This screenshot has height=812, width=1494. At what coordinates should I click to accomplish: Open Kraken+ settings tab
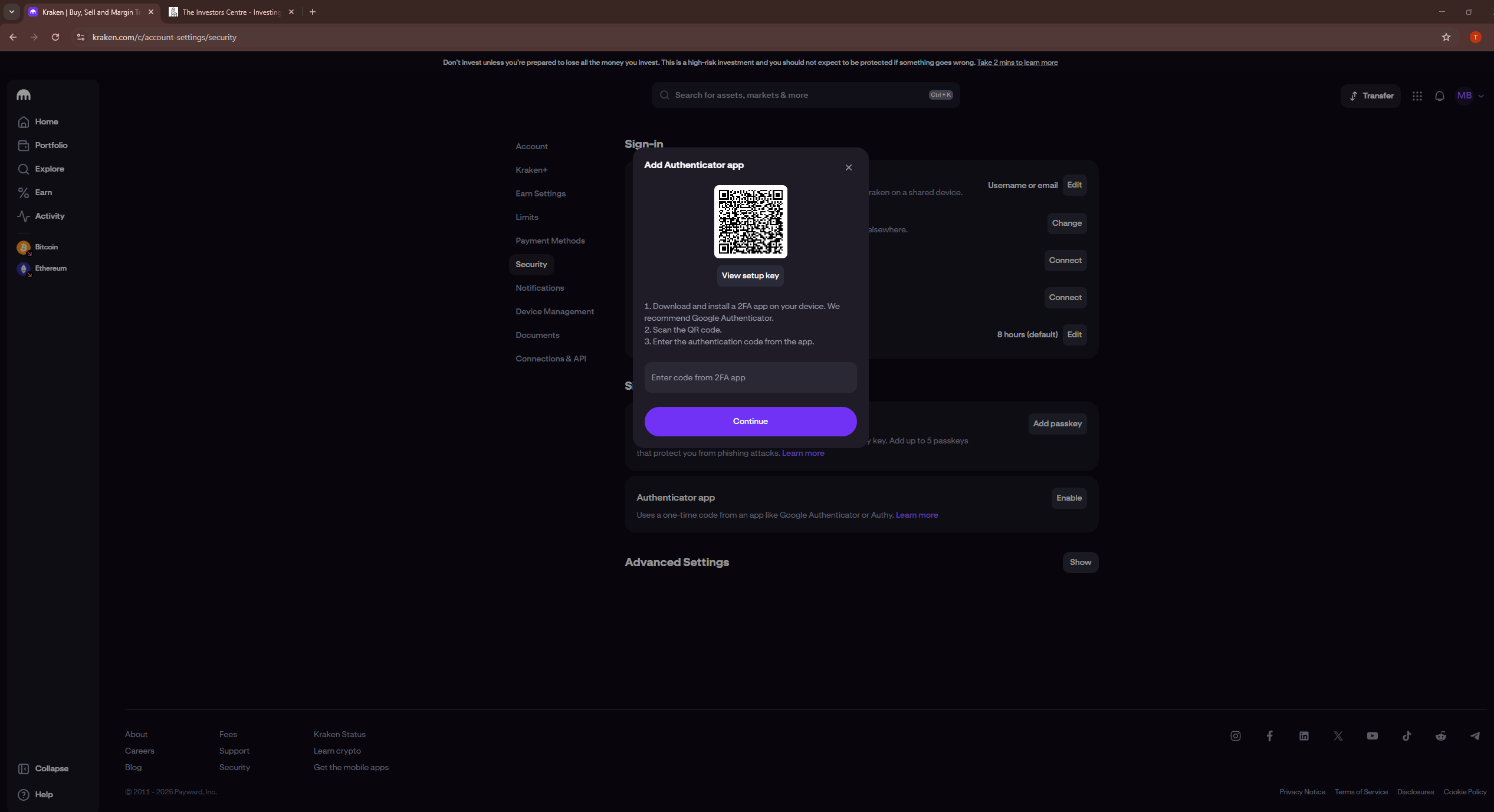click(531, 170)
